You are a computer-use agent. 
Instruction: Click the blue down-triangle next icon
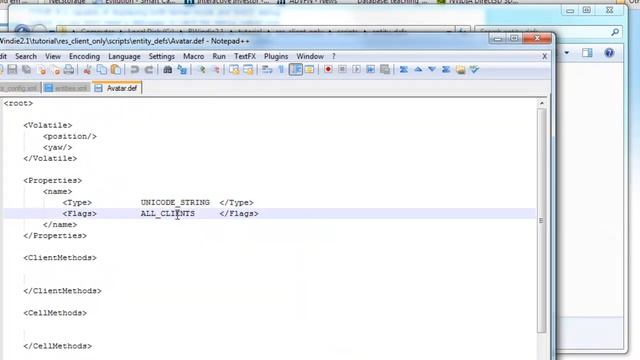[x=432, y=69]
